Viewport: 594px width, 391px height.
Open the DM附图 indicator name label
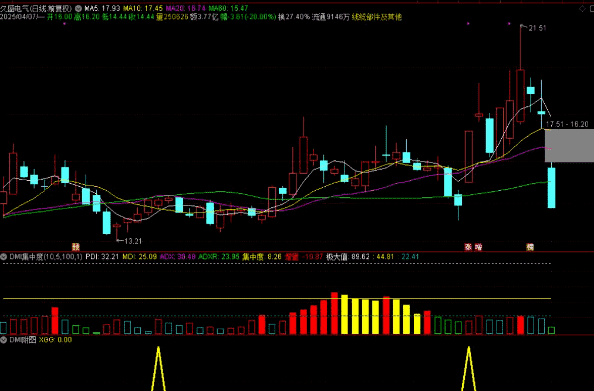[23, 340]
